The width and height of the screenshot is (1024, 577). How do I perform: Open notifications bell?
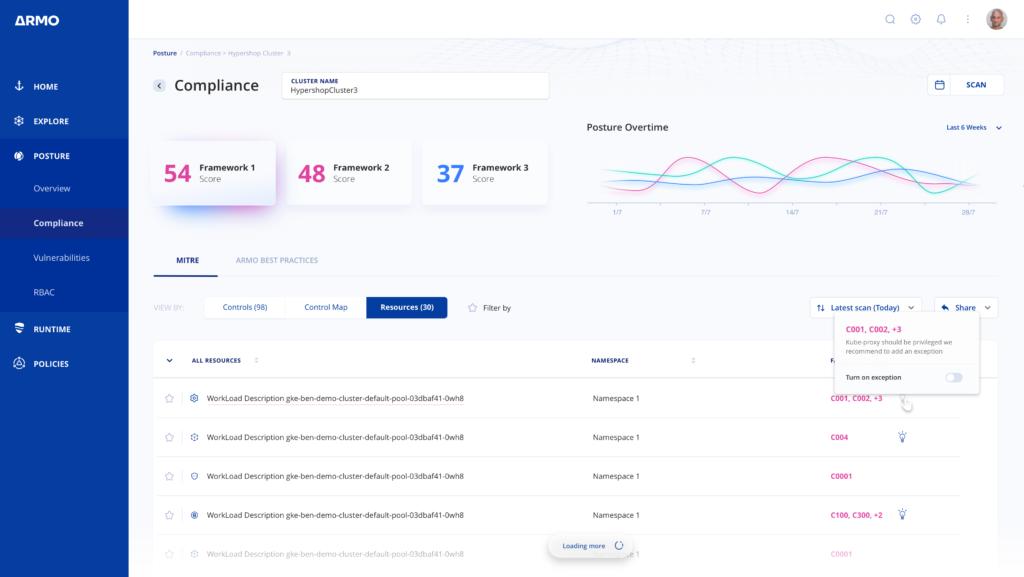click(x=941, y=19)
